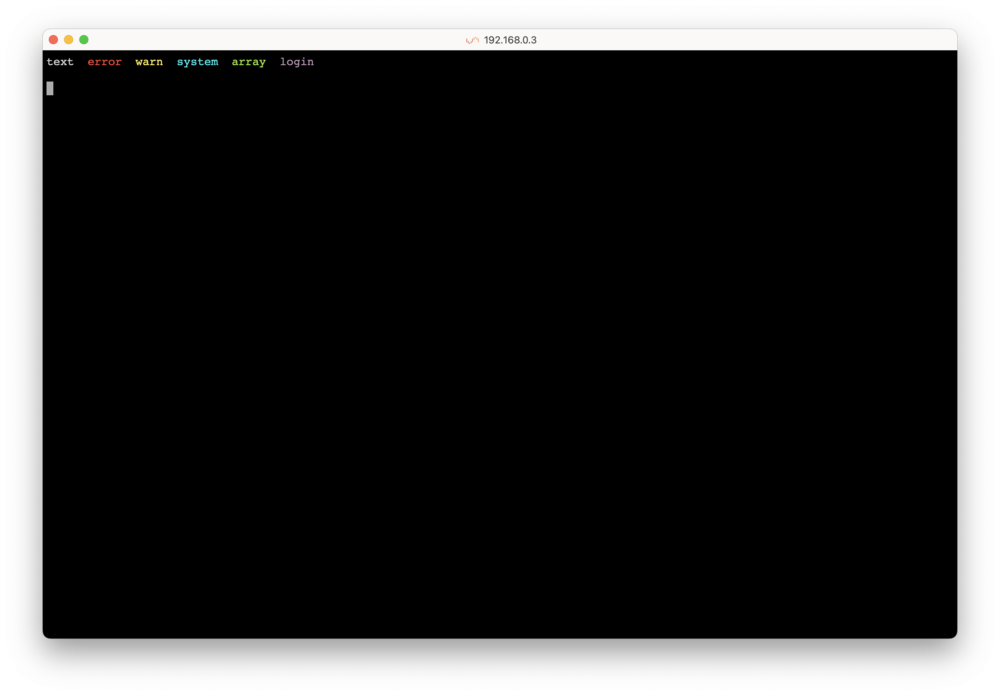This screenshot has height=695, width=1000.
Task: Minimize the window with yellow button
Action: point(68,40)
